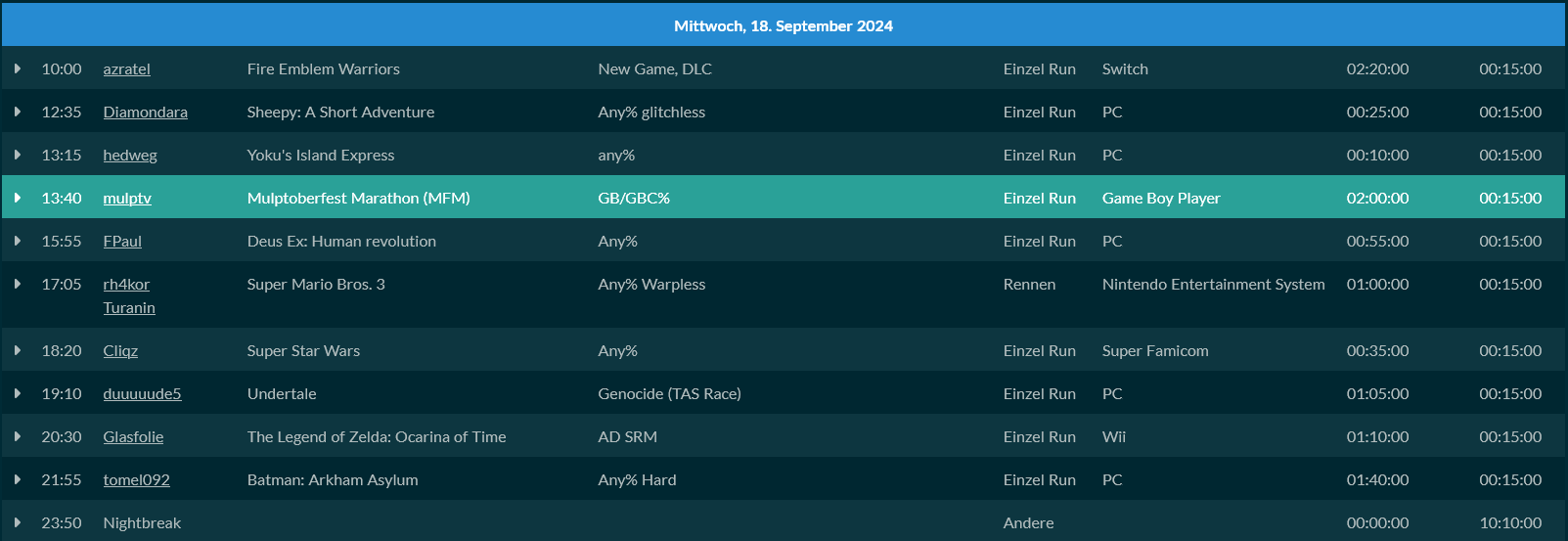This screenshot has height=541, width=1568.
Task: Click the AD SRM category cell
Action: coord(628,437)
